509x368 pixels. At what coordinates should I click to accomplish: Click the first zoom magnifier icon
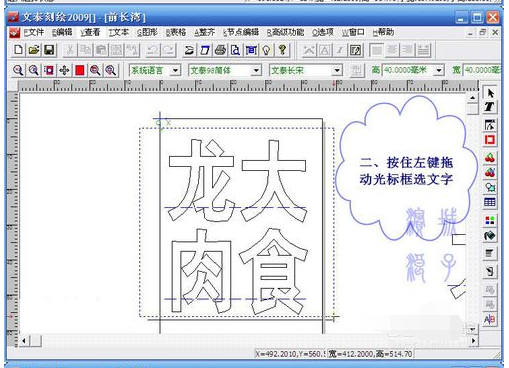tap(18, 70)
